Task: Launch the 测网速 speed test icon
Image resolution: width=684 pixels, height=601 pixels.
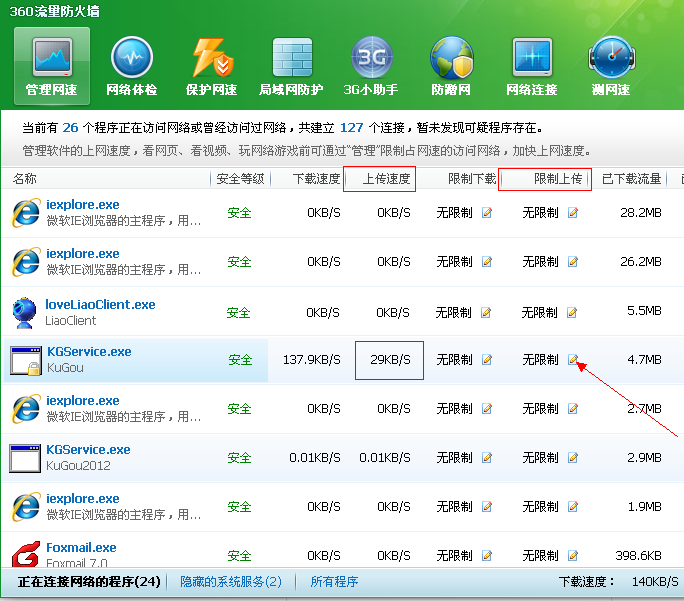Action: tap(610, 58)
